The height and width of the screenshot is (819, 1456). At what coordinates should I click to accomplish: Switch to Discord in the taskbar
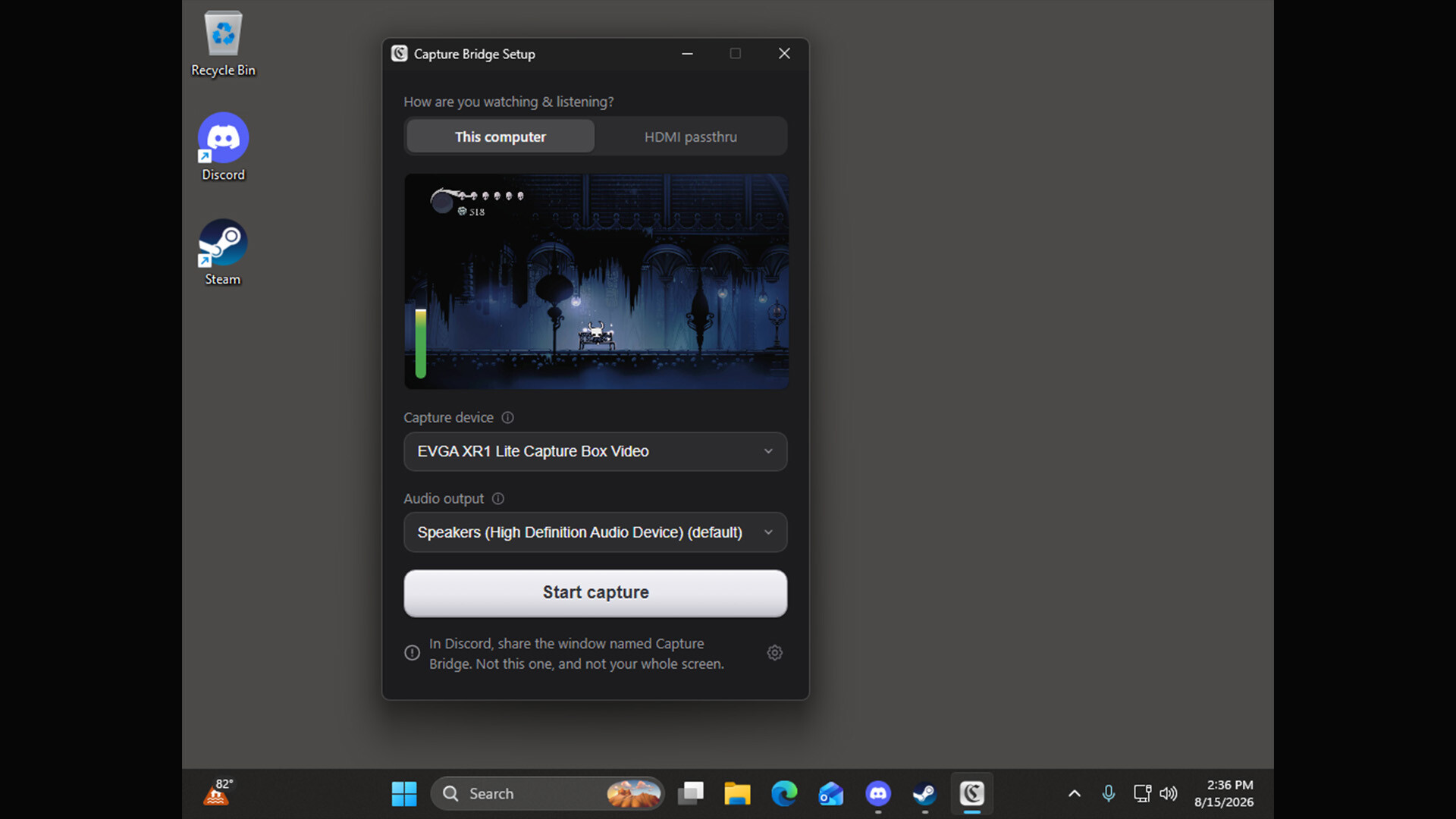click(x=878, y=794)
